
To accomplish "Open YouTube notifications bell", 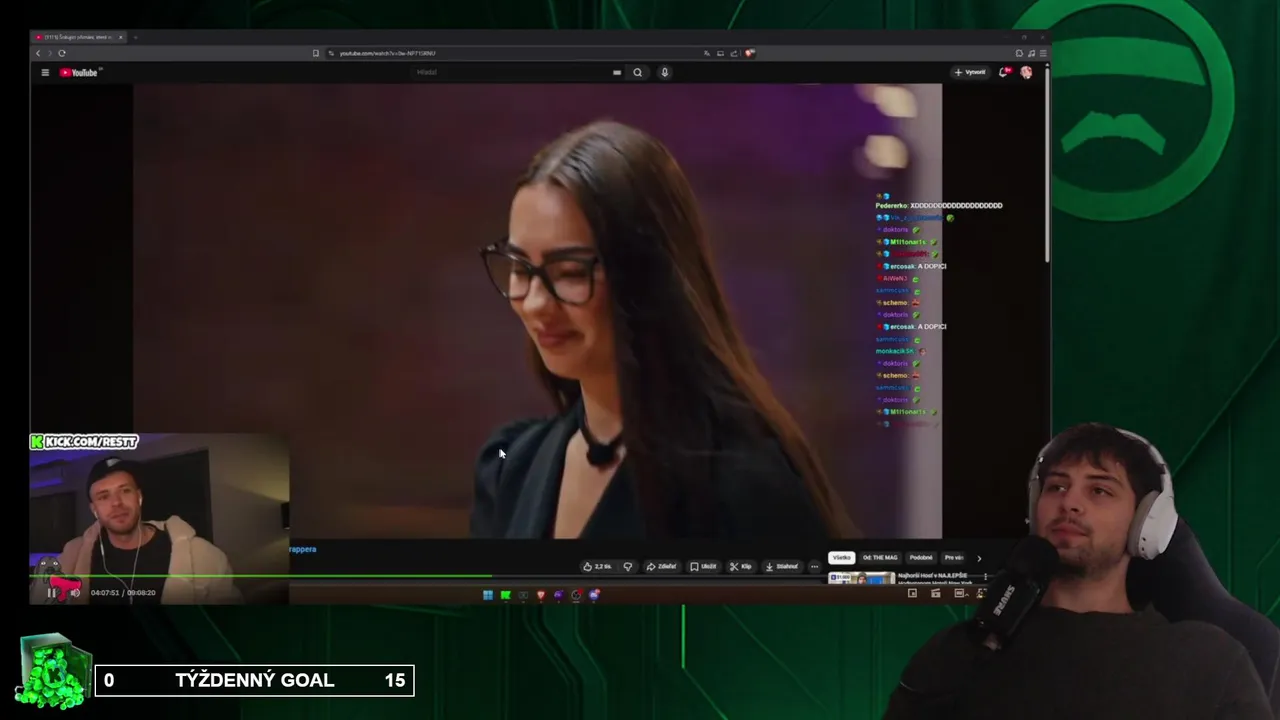I will (1004, 72).
